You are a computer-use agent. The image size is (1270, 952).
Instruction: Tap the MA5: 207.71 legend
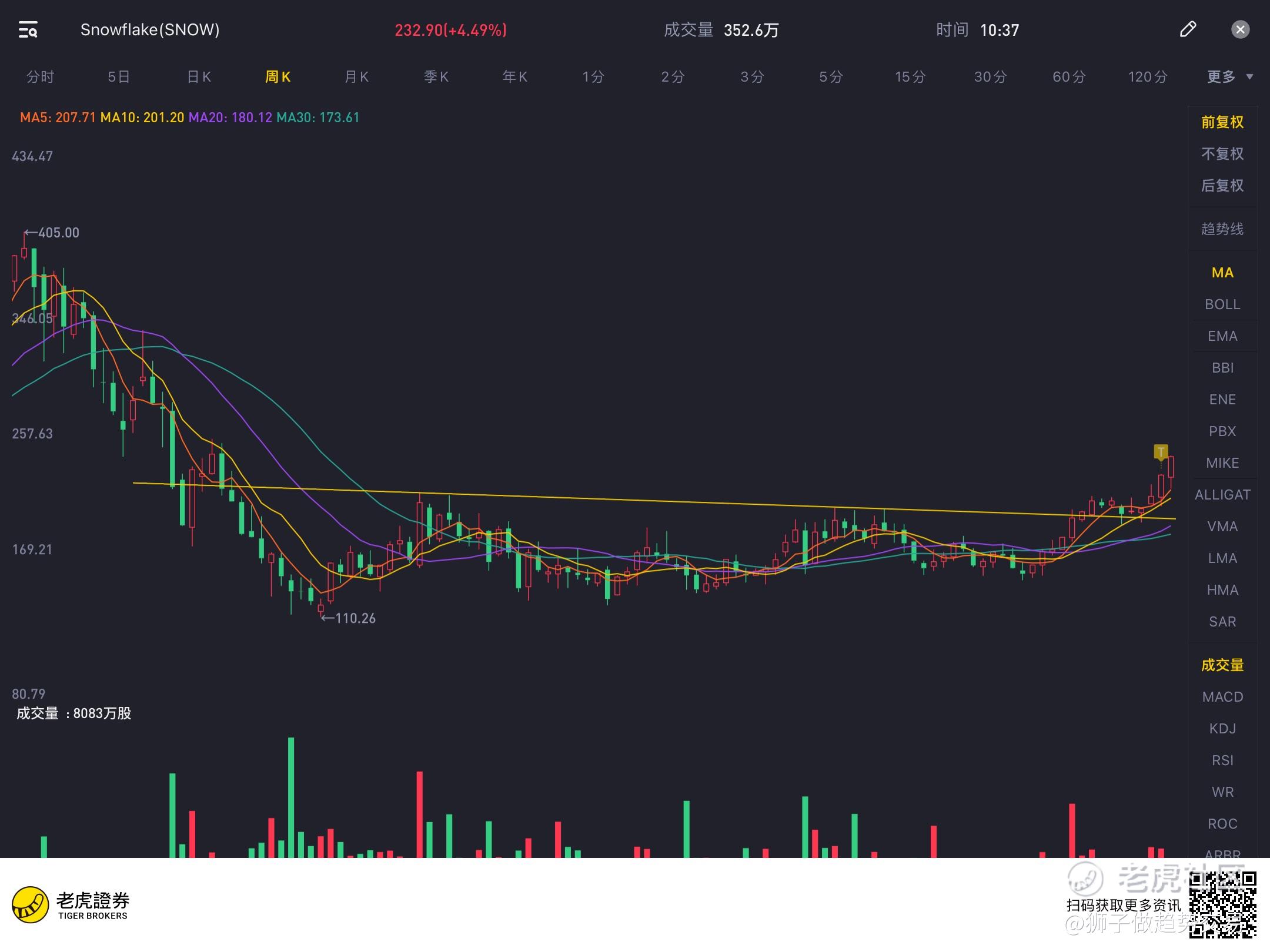pos(58,118)
